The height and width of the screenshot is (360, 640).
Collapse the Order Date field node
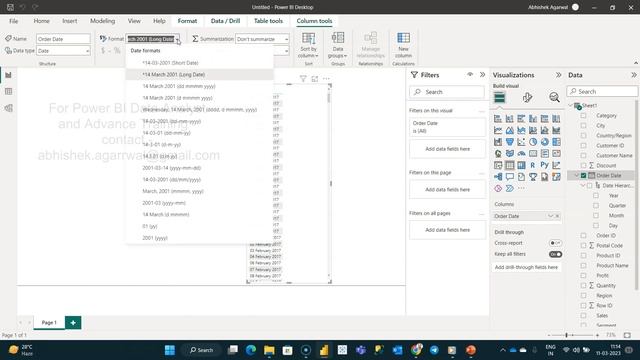[577, 176]
